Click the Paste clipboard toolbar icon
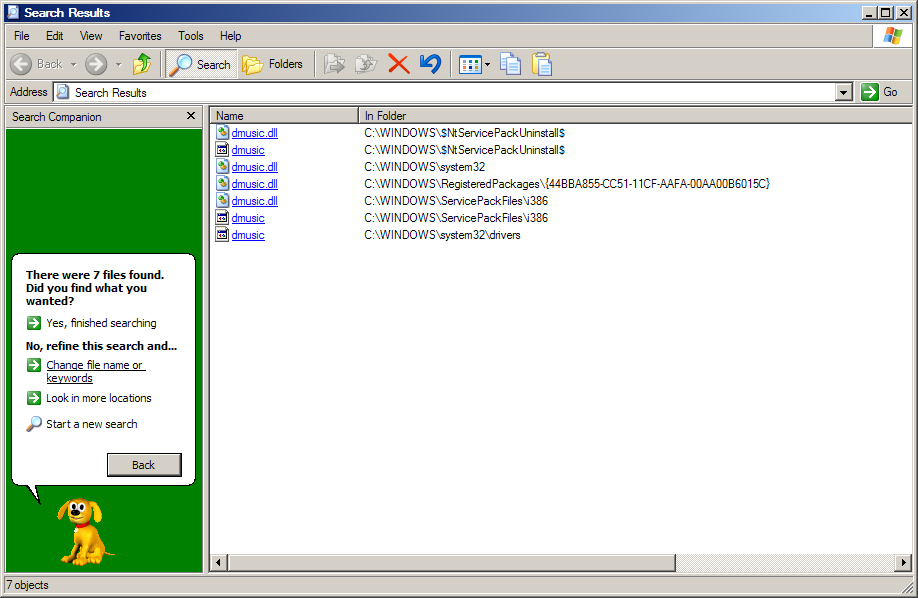918x598 pixels. pyautogui.click(x=542, y=64)
